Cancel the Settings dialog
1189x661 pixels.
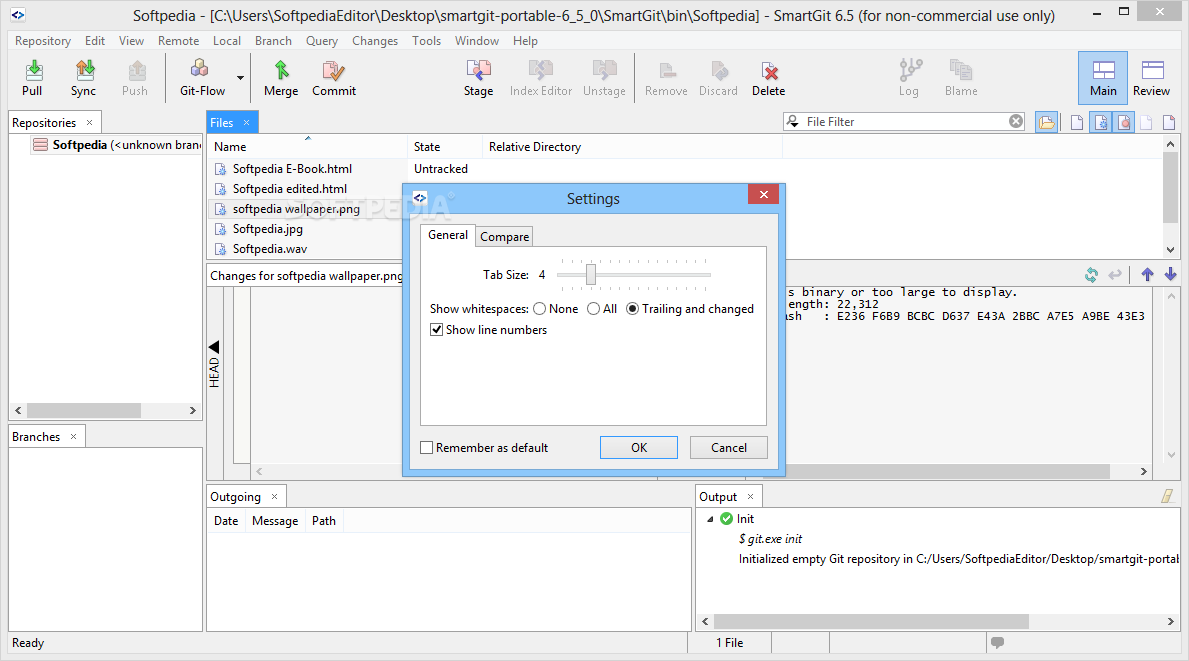click(x=729, y=448)
